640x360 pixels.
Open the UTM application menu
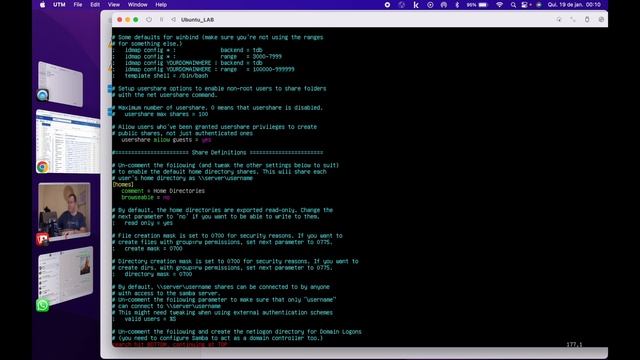(59, 5)
